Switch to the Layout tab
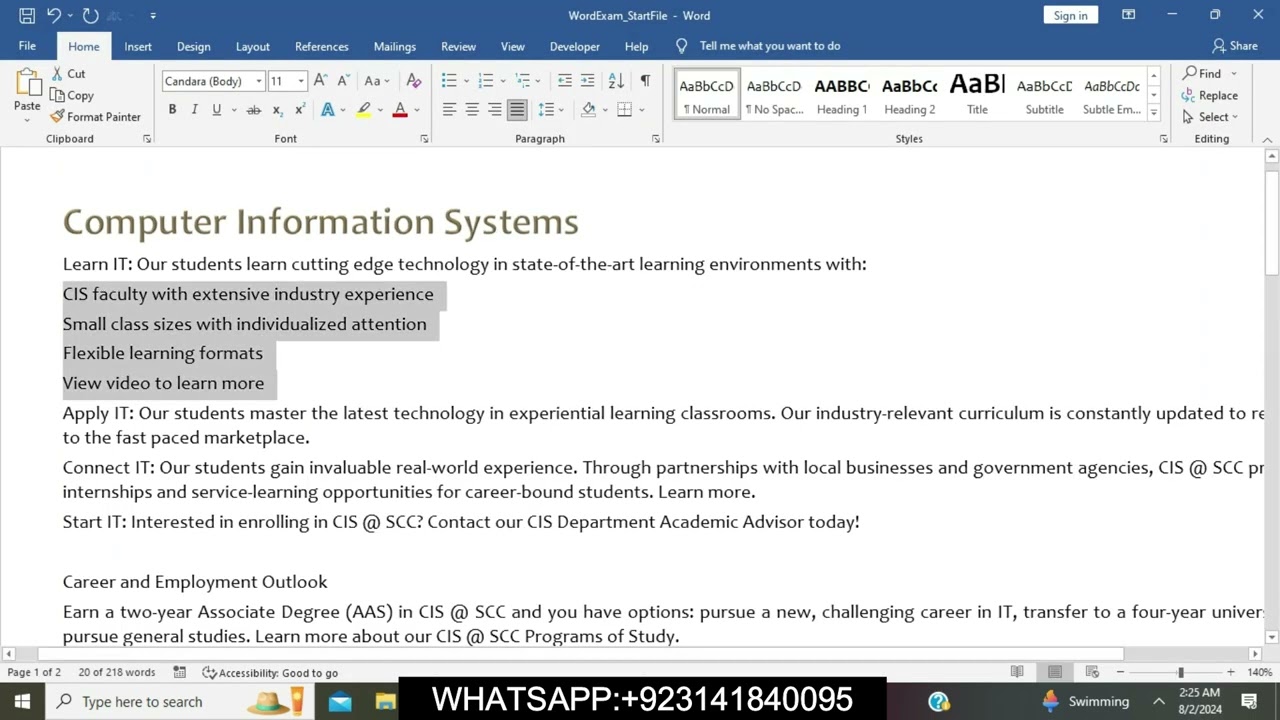The image size is (1280, 720). (x=253, y=46)
